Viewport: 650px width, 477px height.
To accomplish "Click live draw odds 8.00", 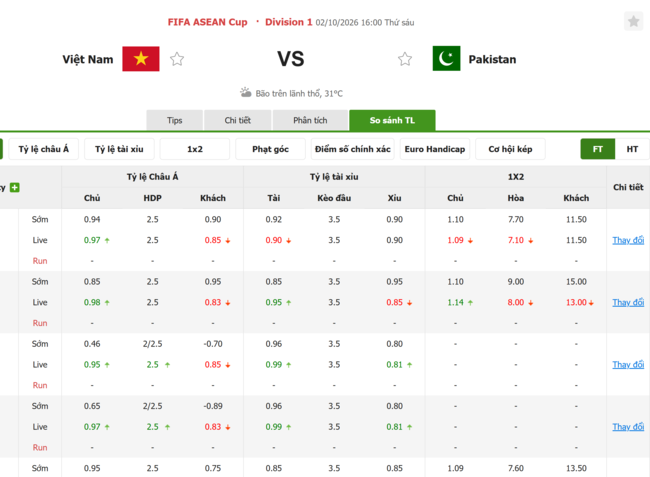I will tap(516, 303).
